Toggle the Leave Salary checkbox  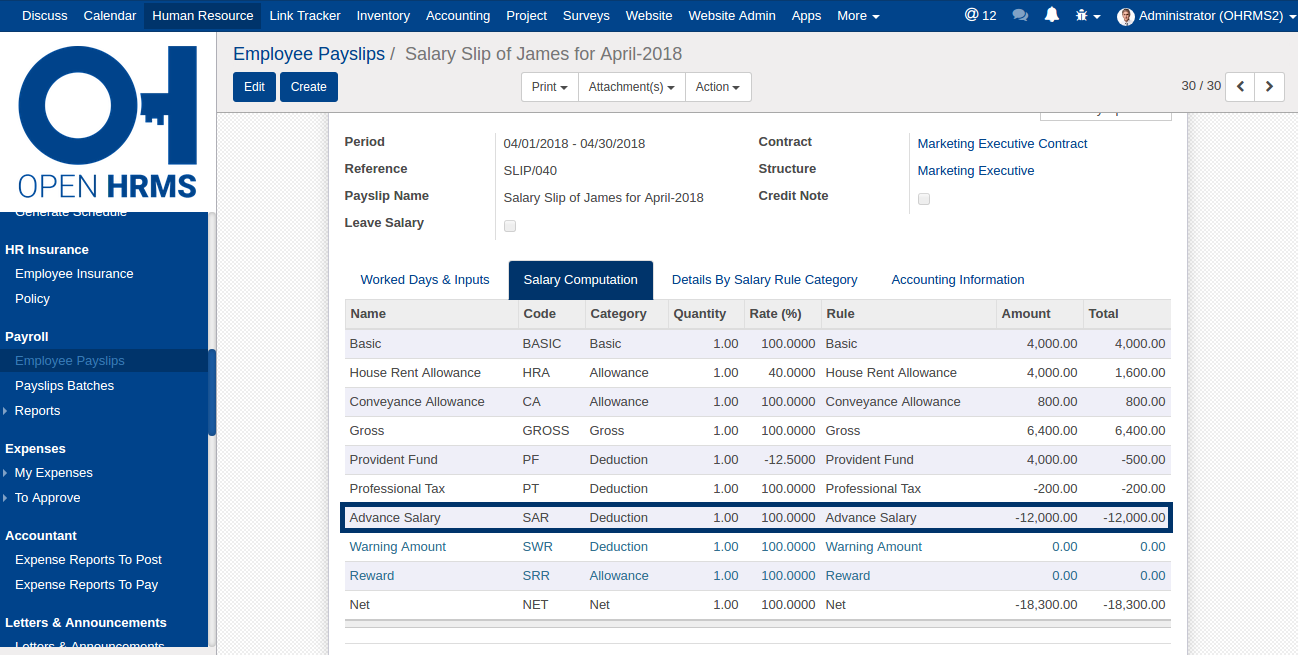[x=510, y=226]
